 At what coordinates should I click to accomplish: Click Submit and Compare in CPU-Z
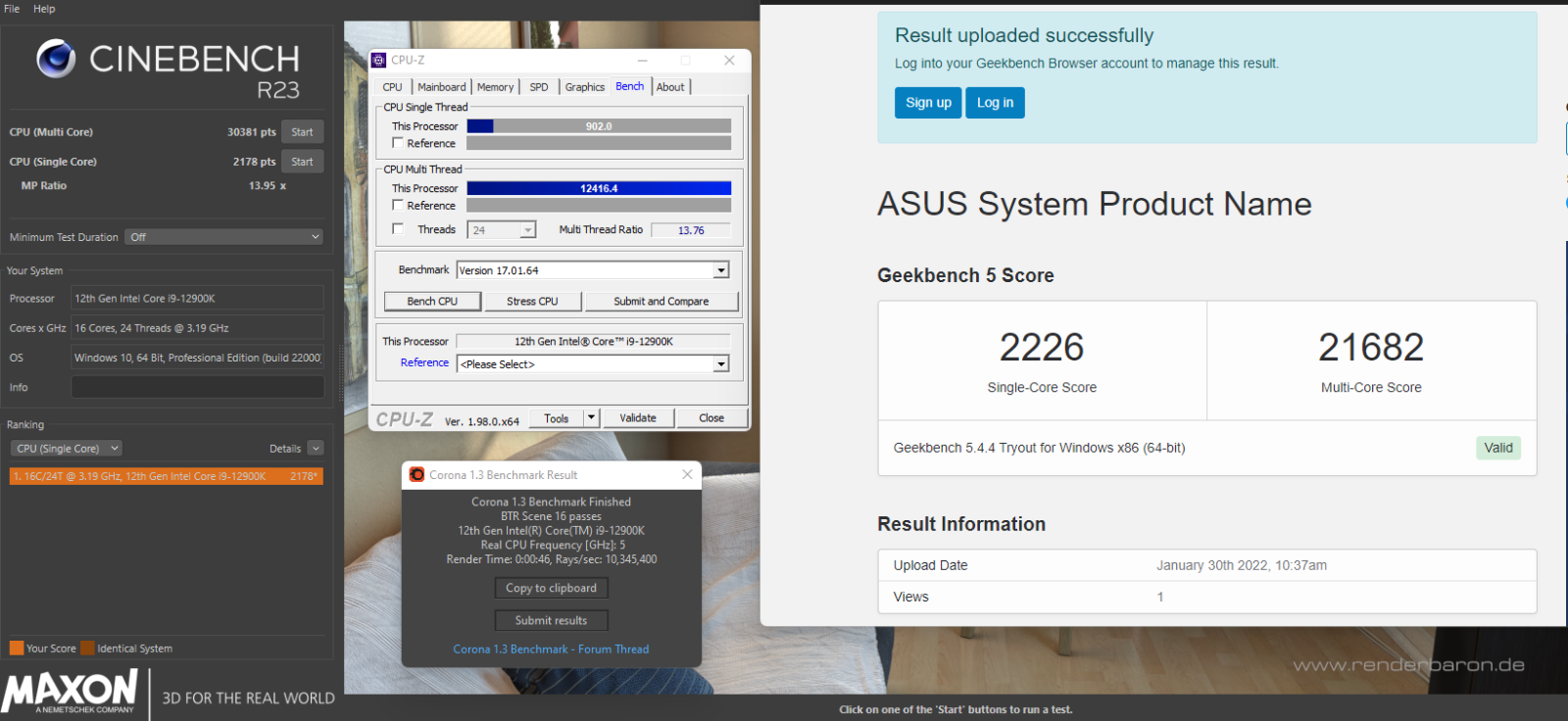coord(661,302)
